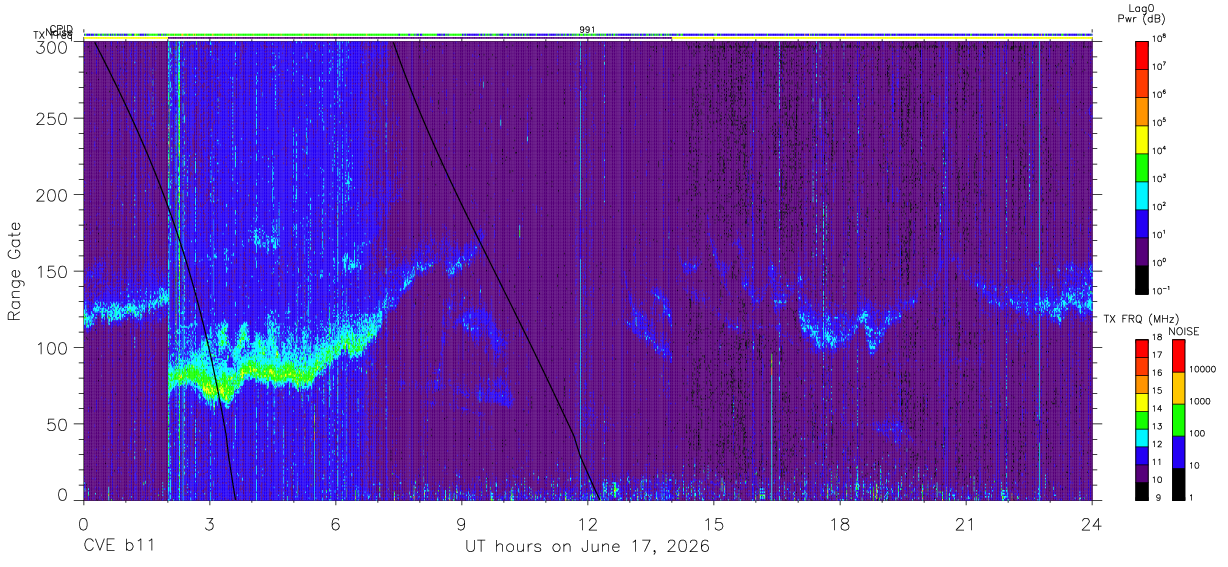Click the Range Gate tick label '100'
Viewport: 1228px width, 567px height.
point(51,348)
